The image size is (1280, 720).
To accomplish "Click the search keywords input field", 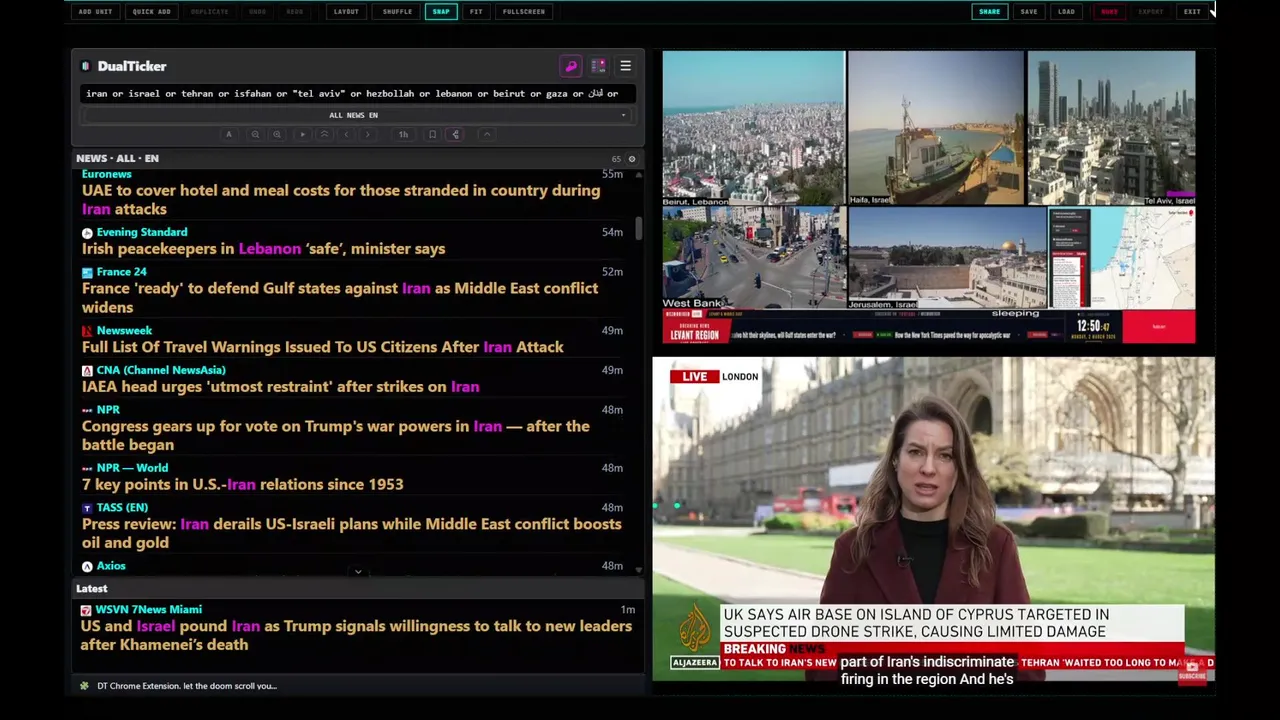I will [x=356, y=94].
